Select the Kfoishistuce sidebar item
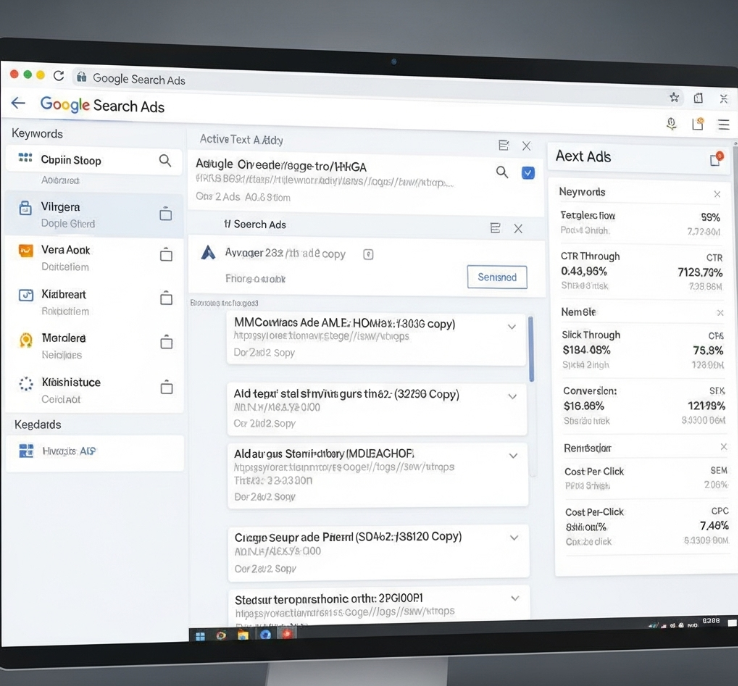Screen dimensions: 738x686 (x=94, y=390)
